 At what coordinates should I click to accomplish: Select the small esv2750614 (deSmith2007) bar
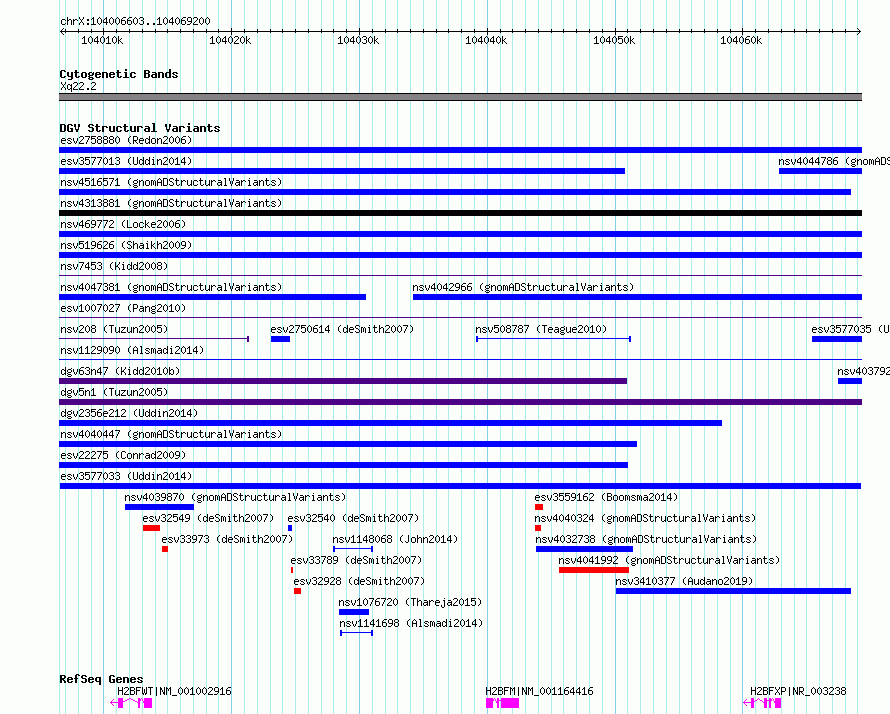[x=280, y=339]
